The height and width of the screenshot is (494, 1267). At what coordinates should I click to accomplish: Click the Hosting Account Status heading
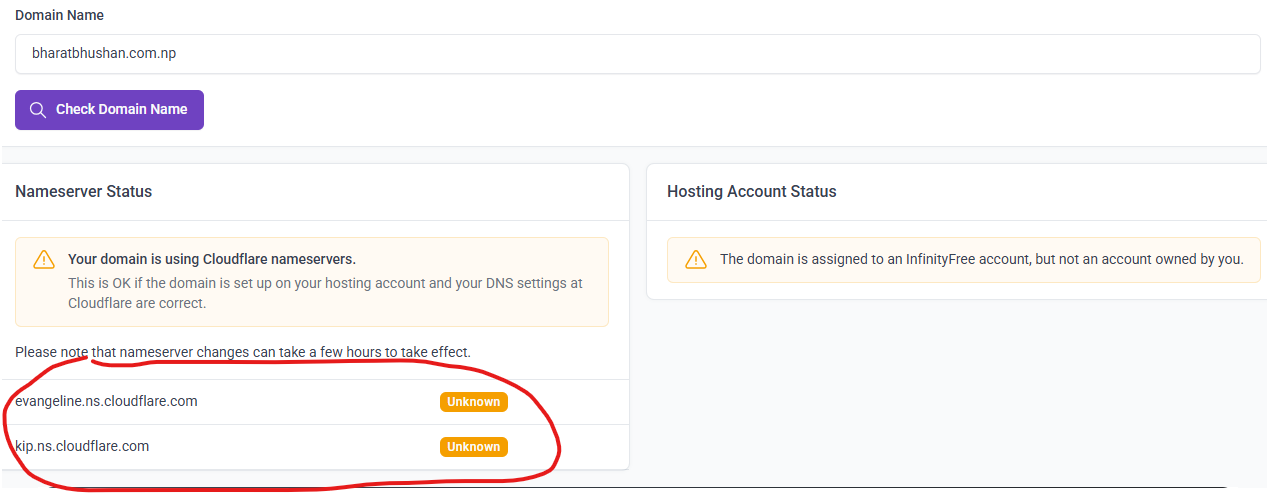[x=751, y=191]
